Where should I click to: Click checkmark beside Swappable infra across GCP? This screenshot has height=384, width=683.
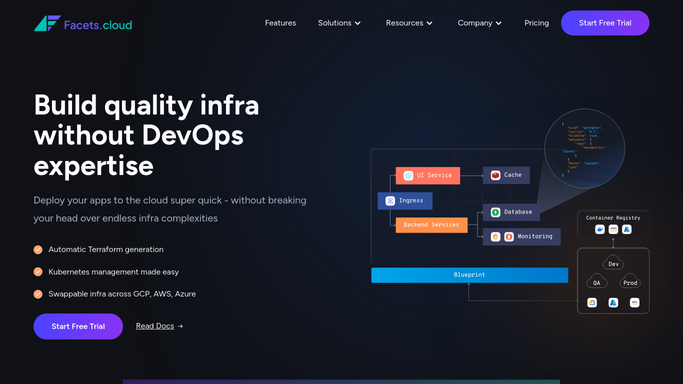pyautogui.click(x=38, y=294)
